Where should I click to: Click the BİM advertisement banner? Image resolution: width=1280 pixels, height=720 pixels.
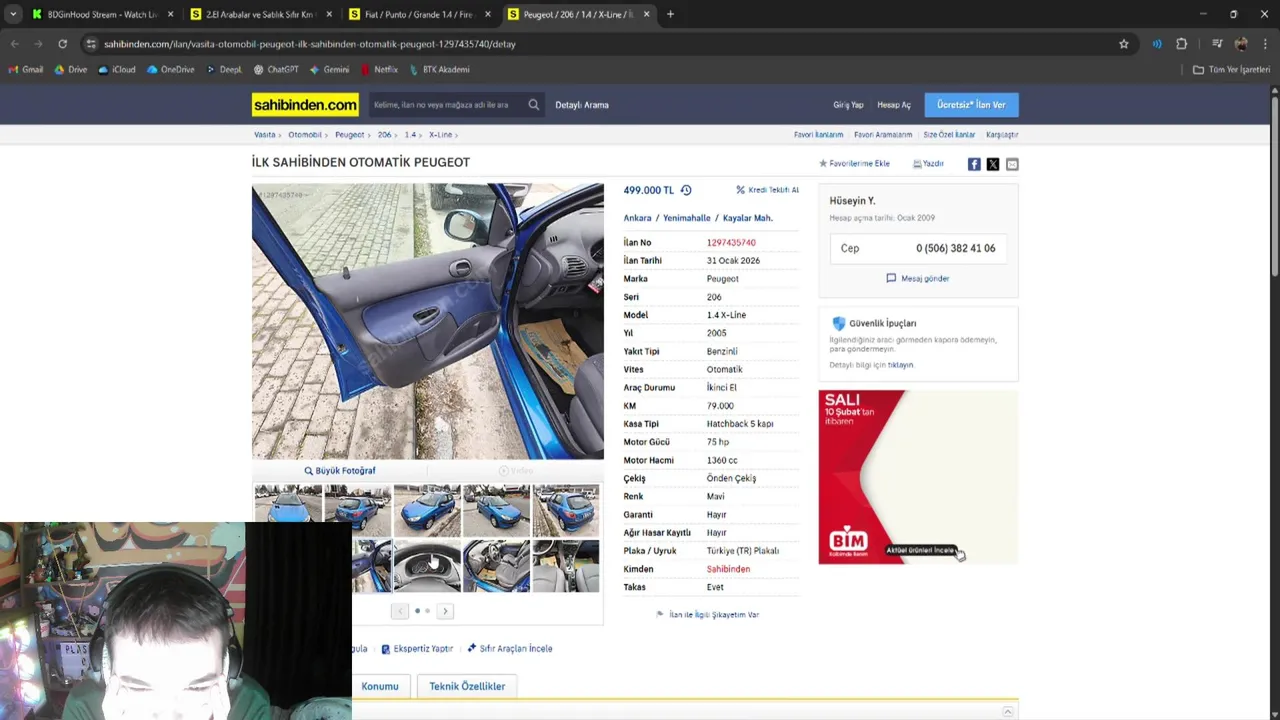click(918, 477)
